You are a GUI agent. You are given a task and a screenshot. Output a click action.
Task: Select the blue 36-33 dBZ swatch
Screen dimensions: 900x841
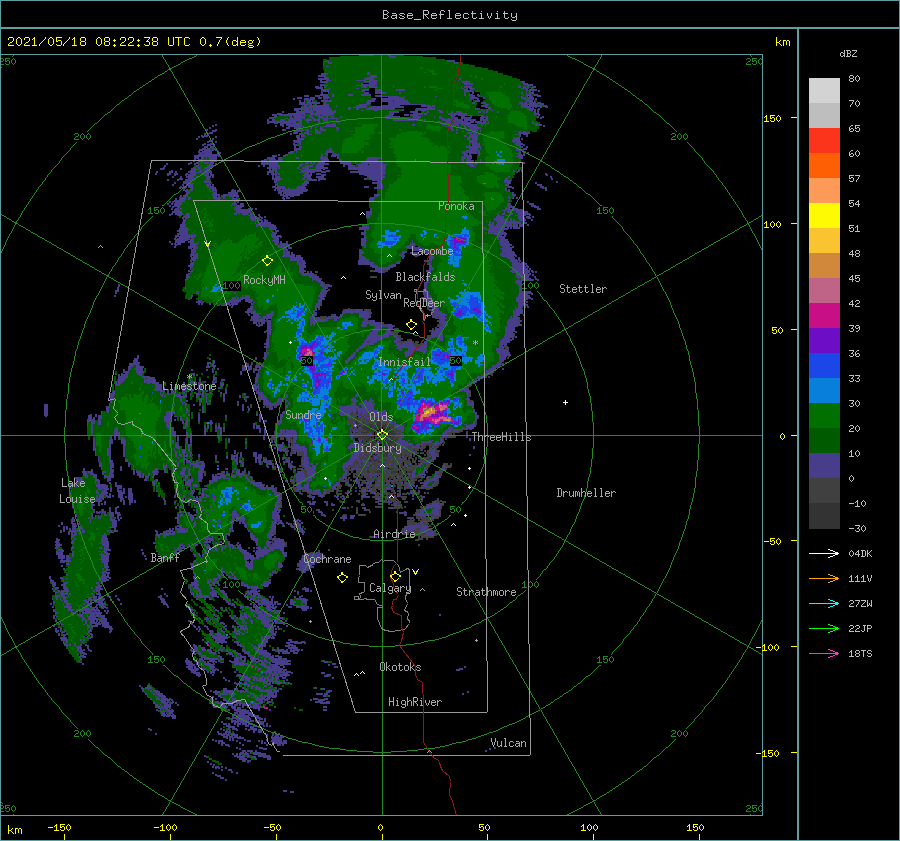point(824,365)
